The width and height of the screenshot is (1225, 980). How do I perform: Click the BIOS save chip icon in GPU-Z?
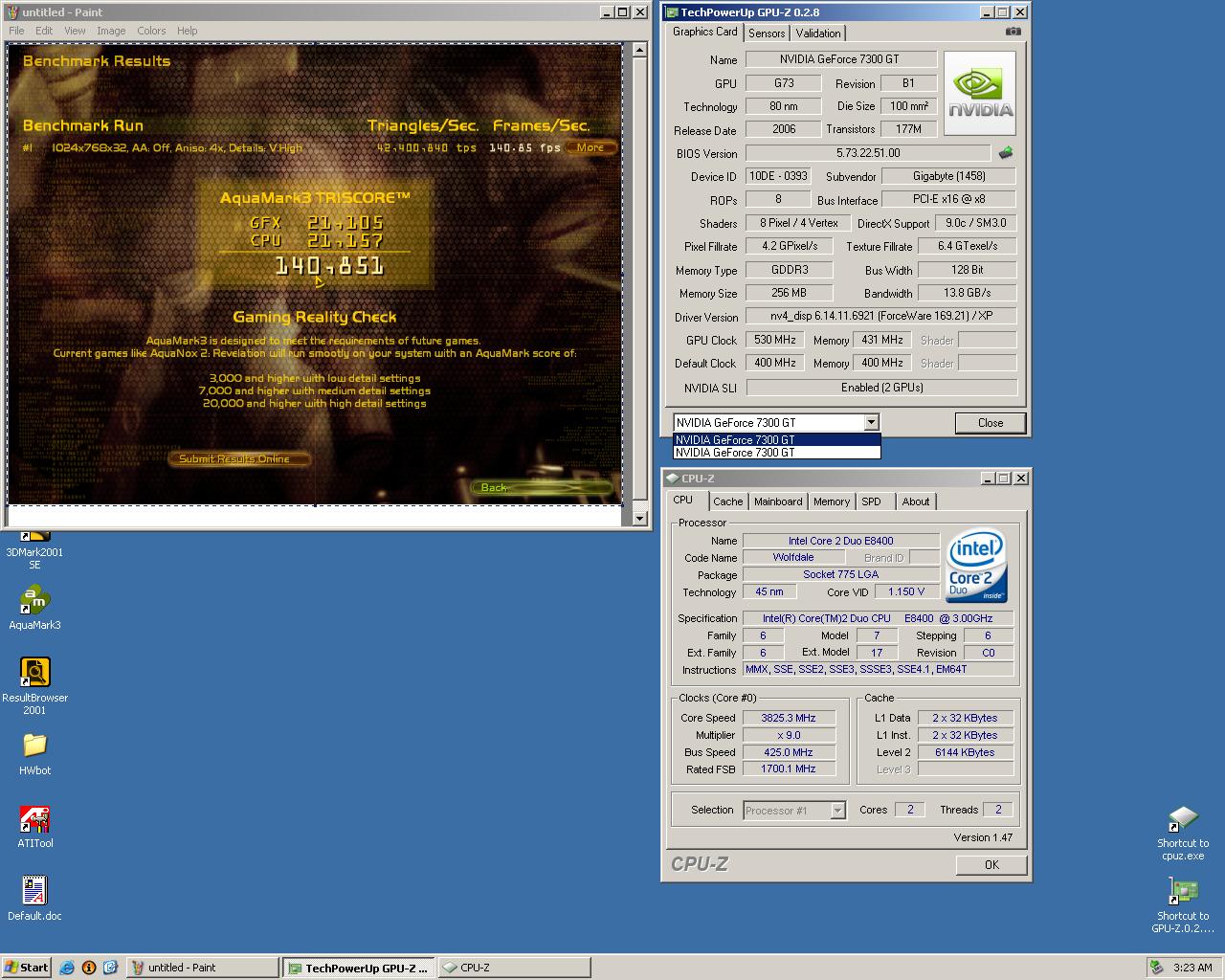click(x=1005, y=152)
